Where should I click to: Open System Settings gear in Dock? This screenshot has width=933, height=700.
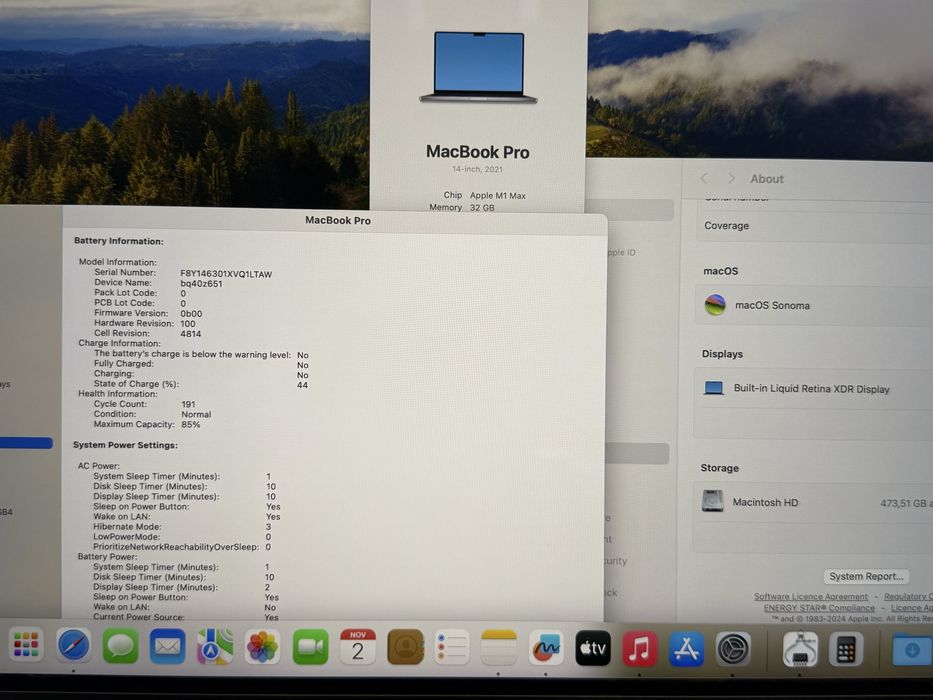[733, 649]
